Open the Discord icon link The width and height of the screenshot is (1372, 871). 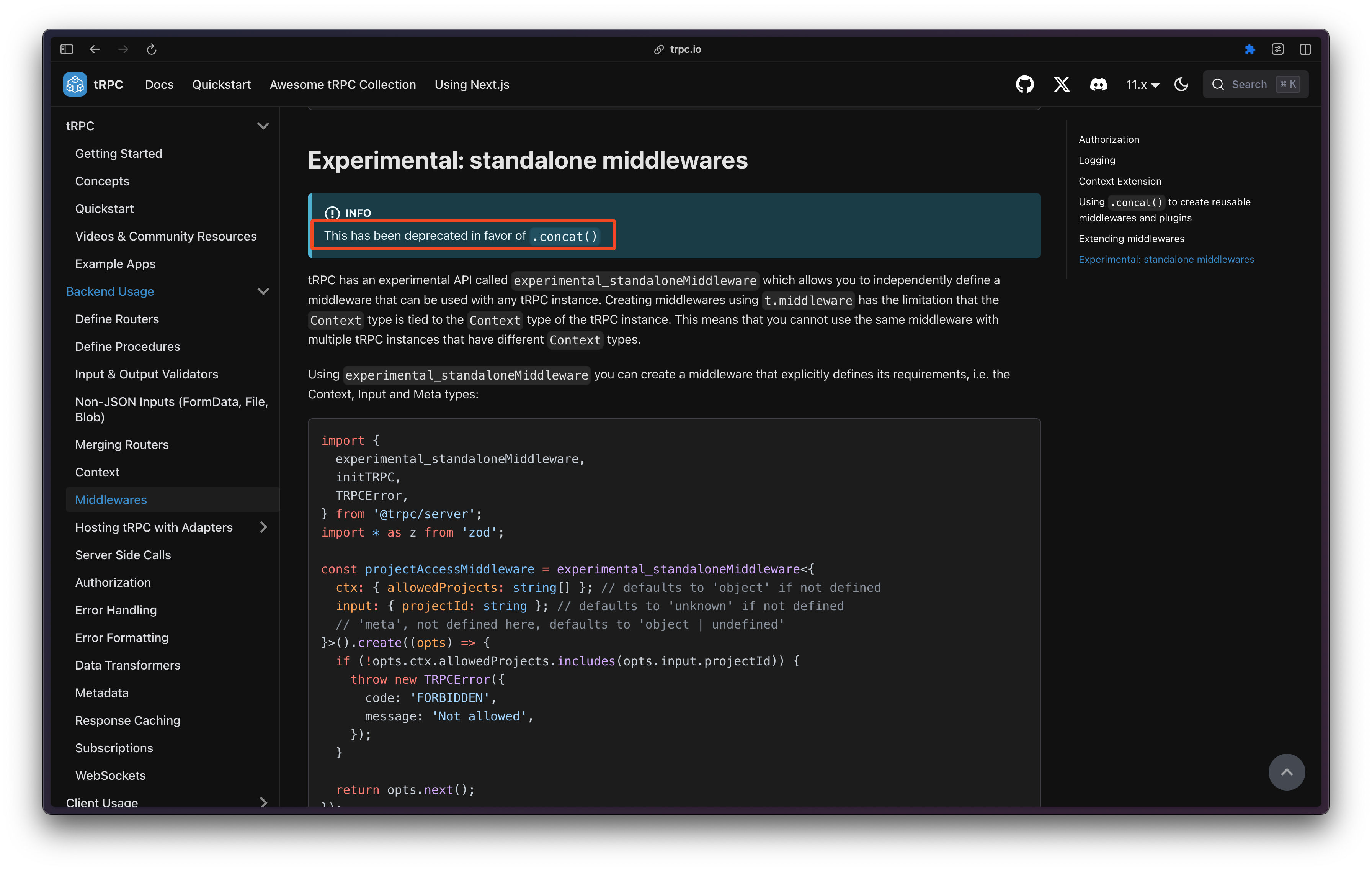pos(1098,84)
